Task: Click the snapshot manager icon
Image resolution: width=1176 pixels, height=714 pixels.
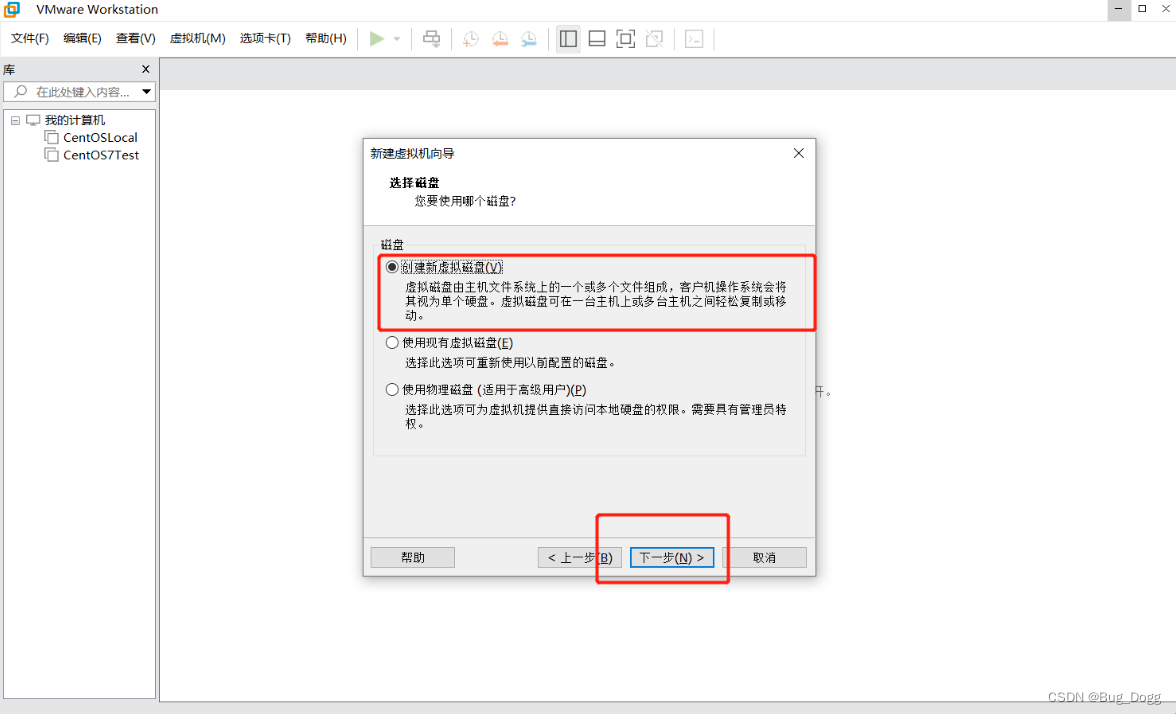Action: coord(529,39)
